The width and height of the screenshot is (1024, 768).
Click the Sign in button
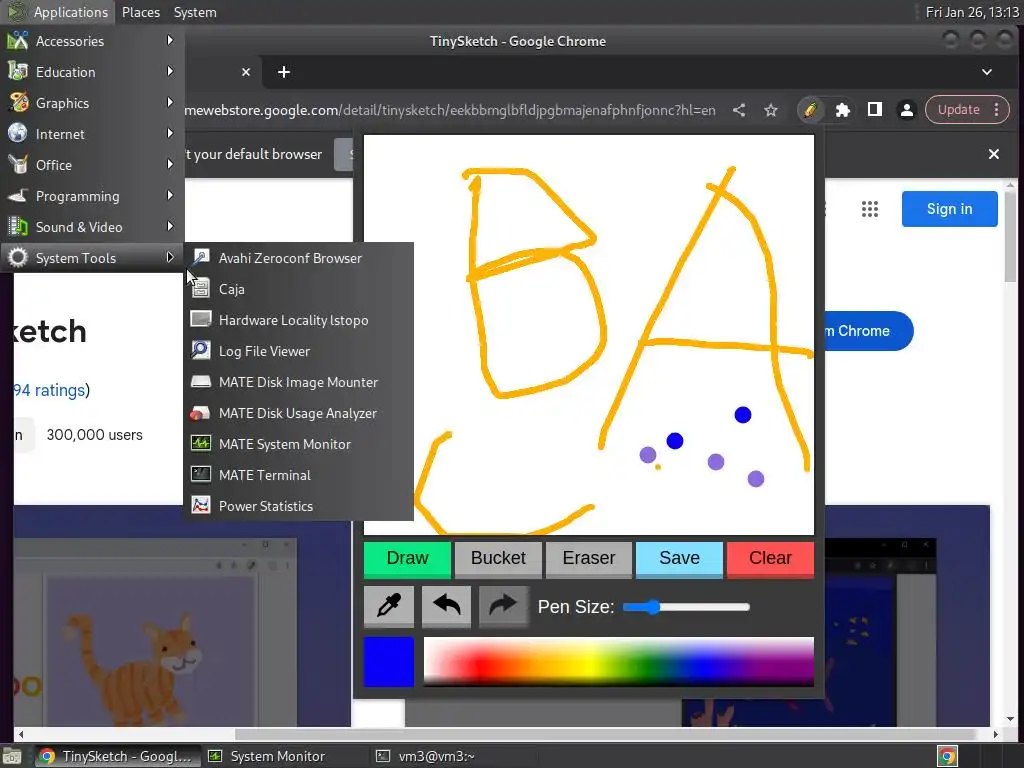click(x=950, y=209)
